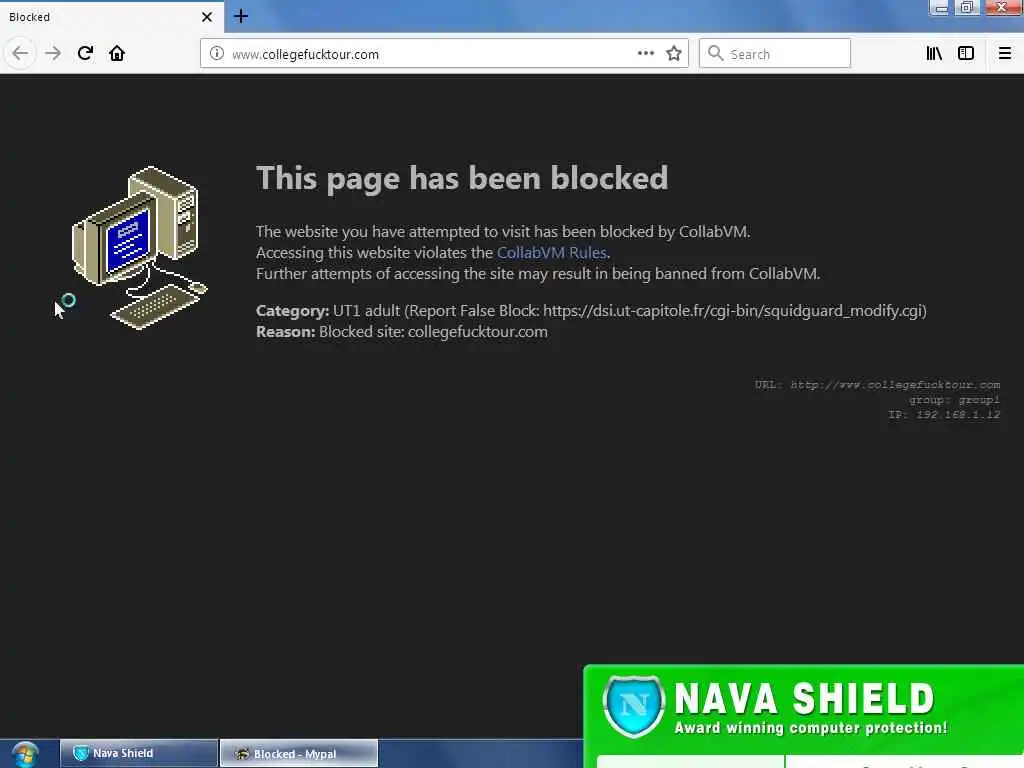Toggle the sidebar view
This screenshot has width=1024, height=768.
point(966,54)
